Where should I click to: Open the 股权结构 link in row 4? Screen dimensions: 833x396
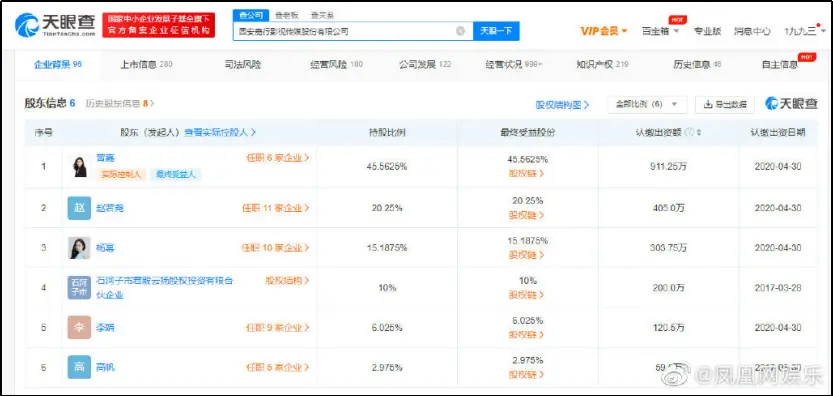(287, 280)
